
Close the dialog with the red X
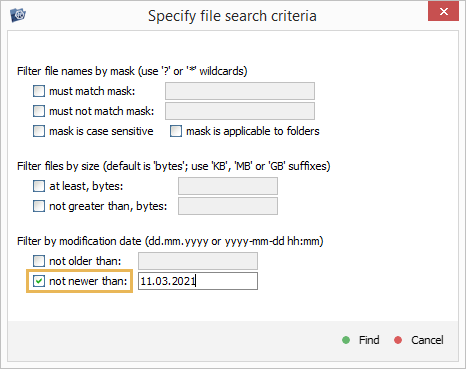[443, 11]
